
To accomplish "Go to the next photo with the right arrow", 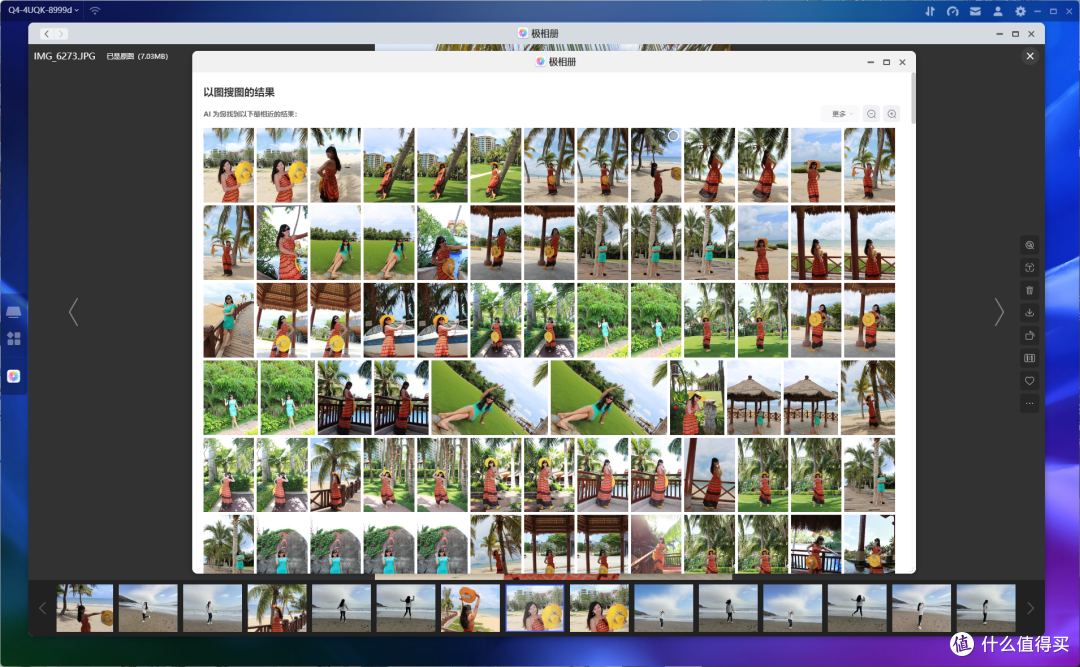I will (x=999, y=312).
